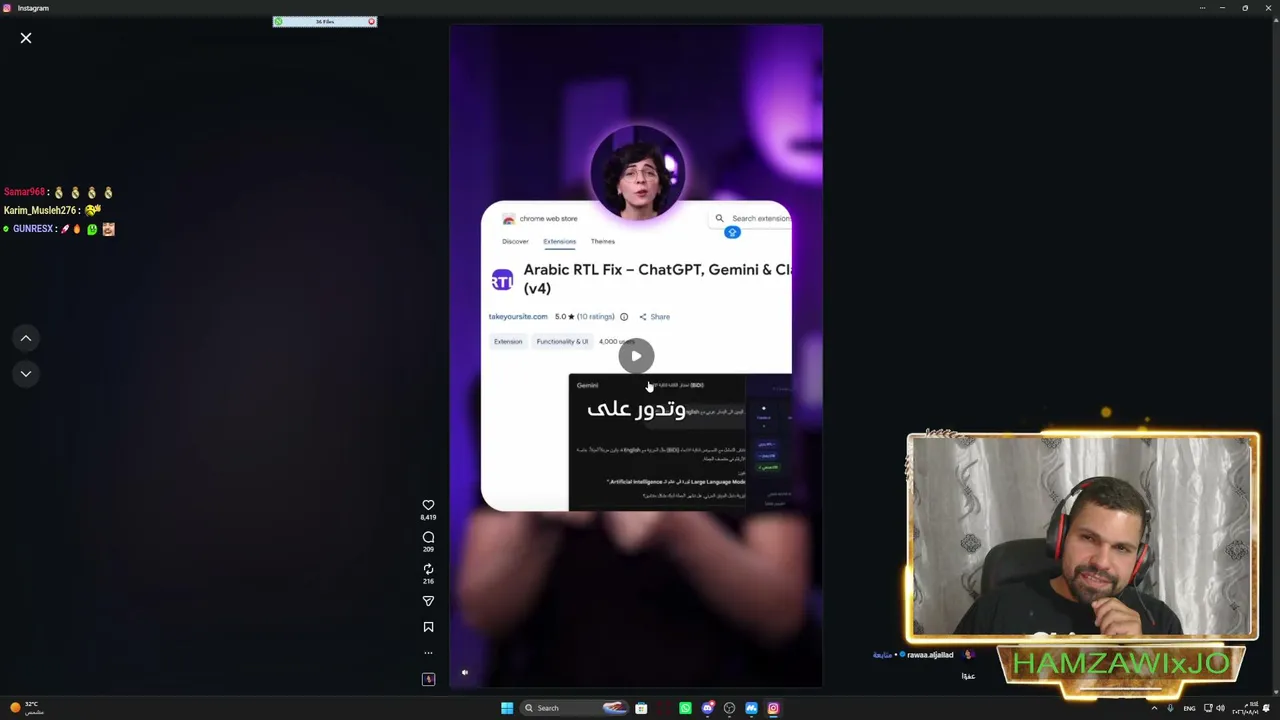Image resolution: width=1280 pixels, height=720 pixels.
Task: Open OBS Studio from the taskbar
Action: [x=729, y=708]
